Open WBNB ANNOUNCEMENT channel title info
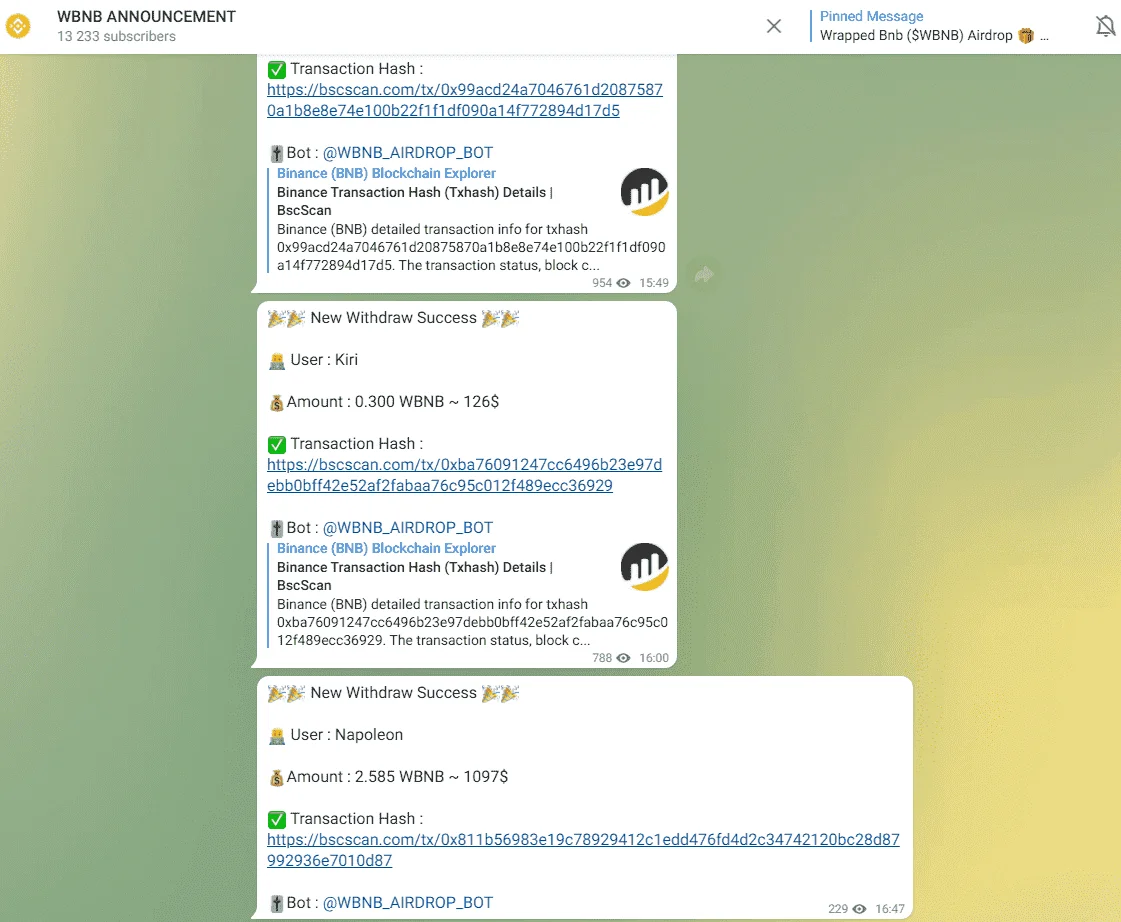The width and height of the screenshot is (1121, 922). click(x=147, y=16)
